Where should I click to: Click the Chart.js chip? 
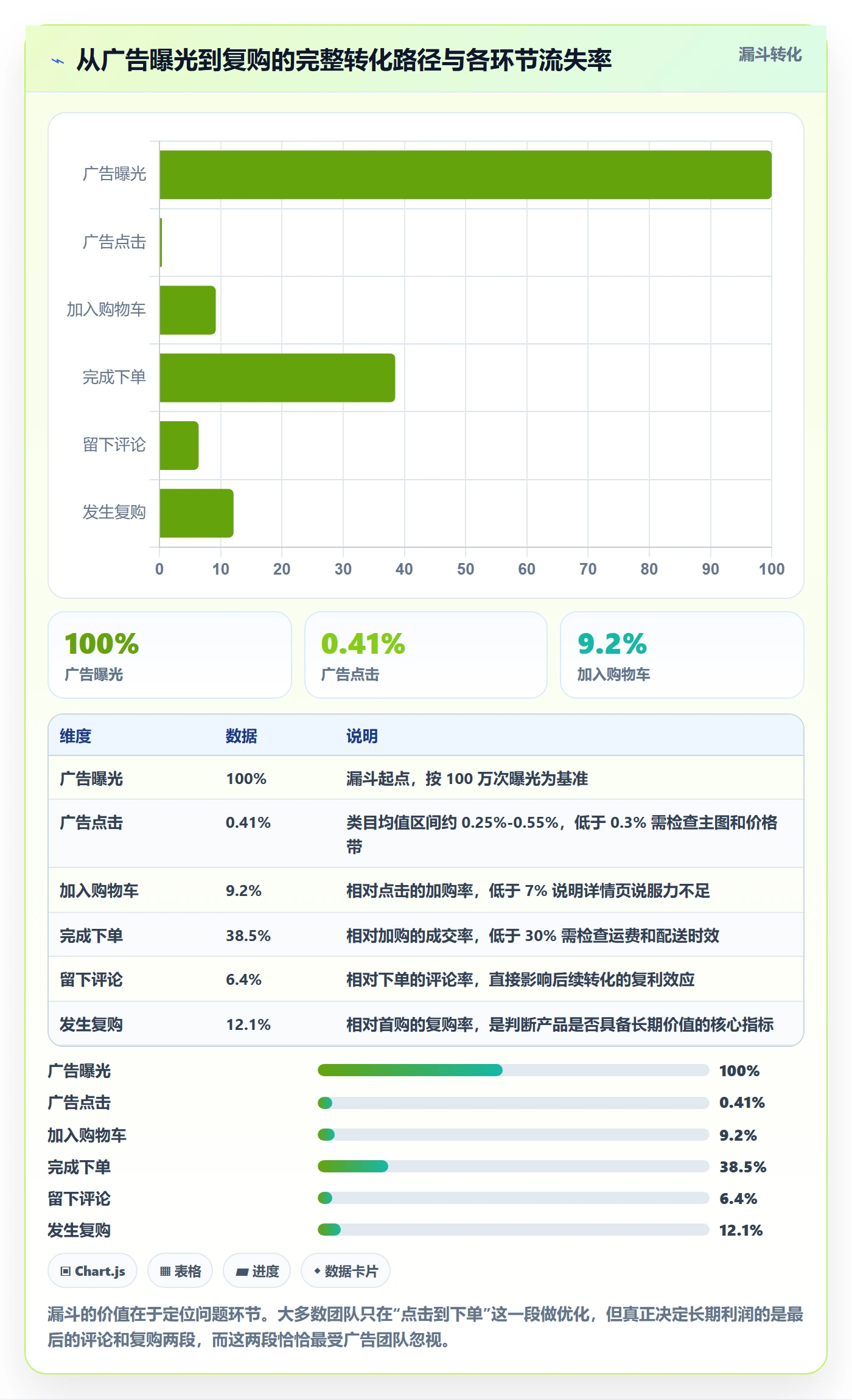coord(93,1271)
